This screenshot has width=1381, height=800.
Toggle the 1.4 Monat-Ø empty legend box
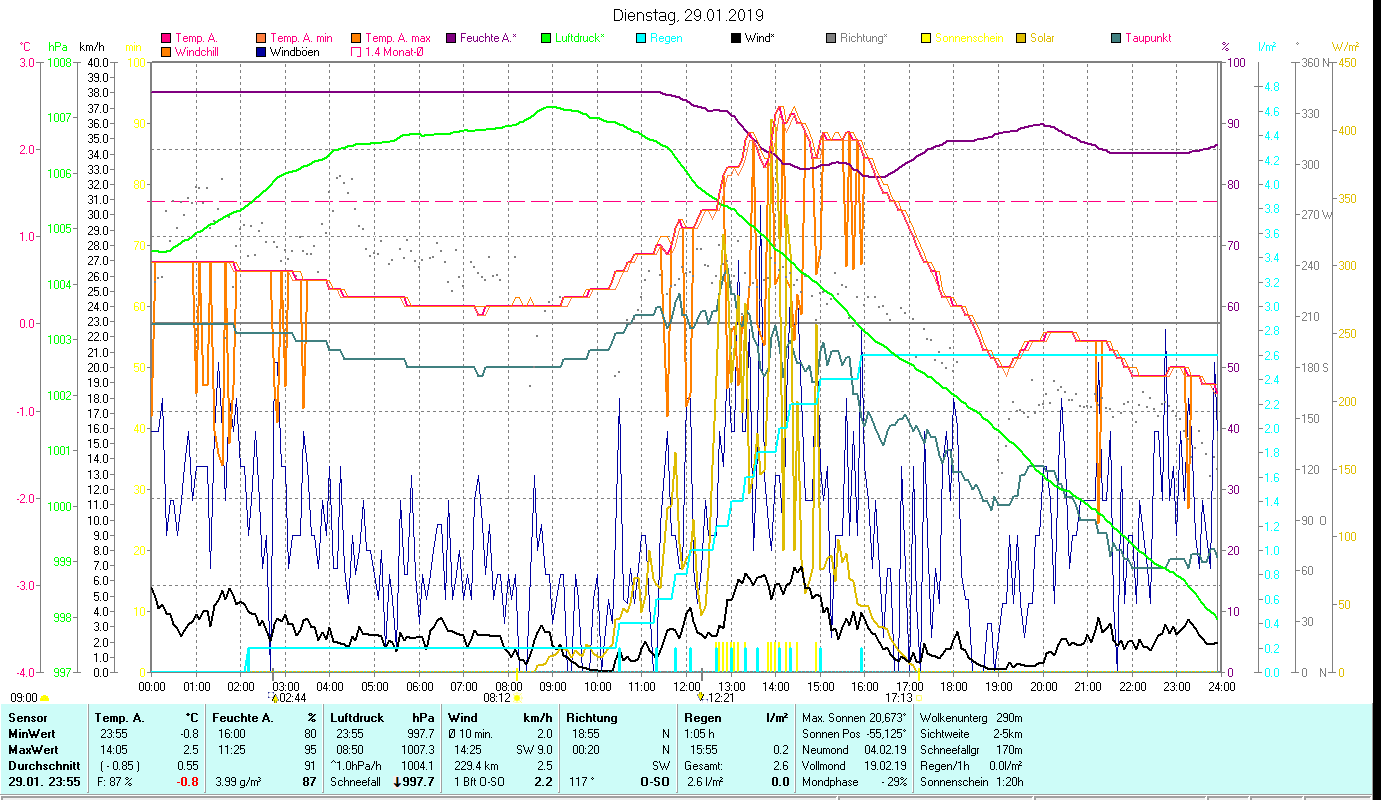tap(356, 52)
